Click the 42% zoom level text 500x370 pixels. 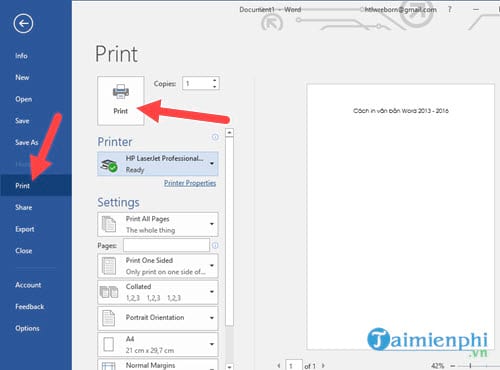pyautogui.click(x=438, y=366)
